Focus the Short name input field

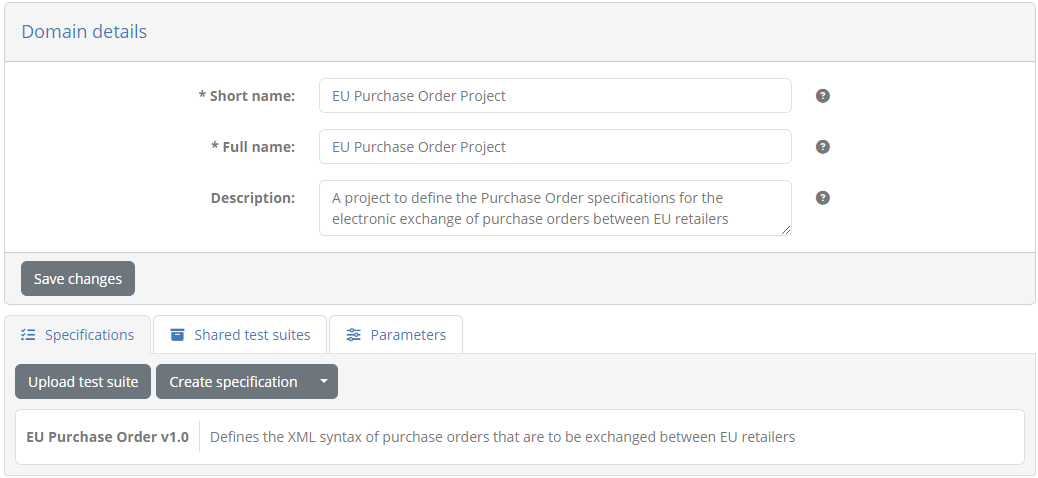555,96
